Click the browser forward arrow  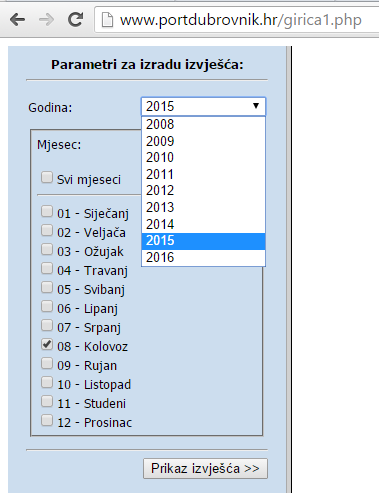point(46,20)
